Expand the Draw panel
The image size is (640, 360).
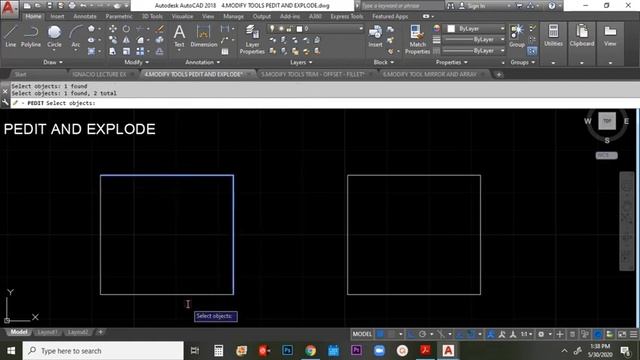[x=53, y=62]
